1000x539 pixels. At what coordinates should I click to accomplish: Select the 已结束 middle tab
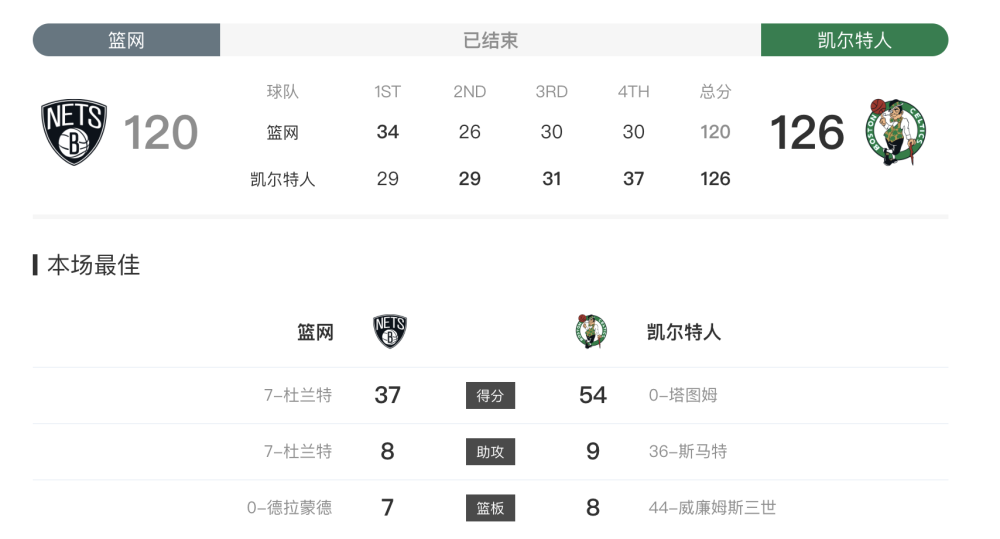tap(490, 40)
